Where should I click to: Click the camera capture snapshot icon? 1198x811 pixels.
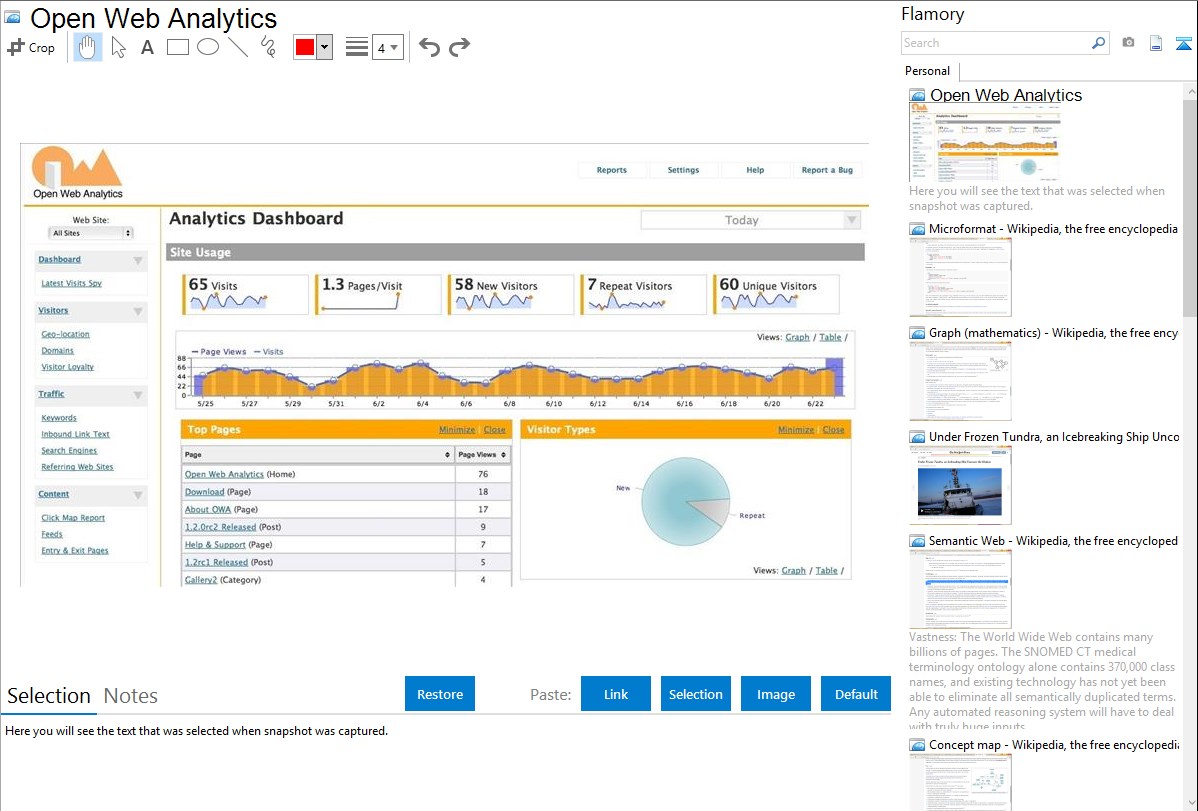pyautogui.click(x=1128, y=43)
